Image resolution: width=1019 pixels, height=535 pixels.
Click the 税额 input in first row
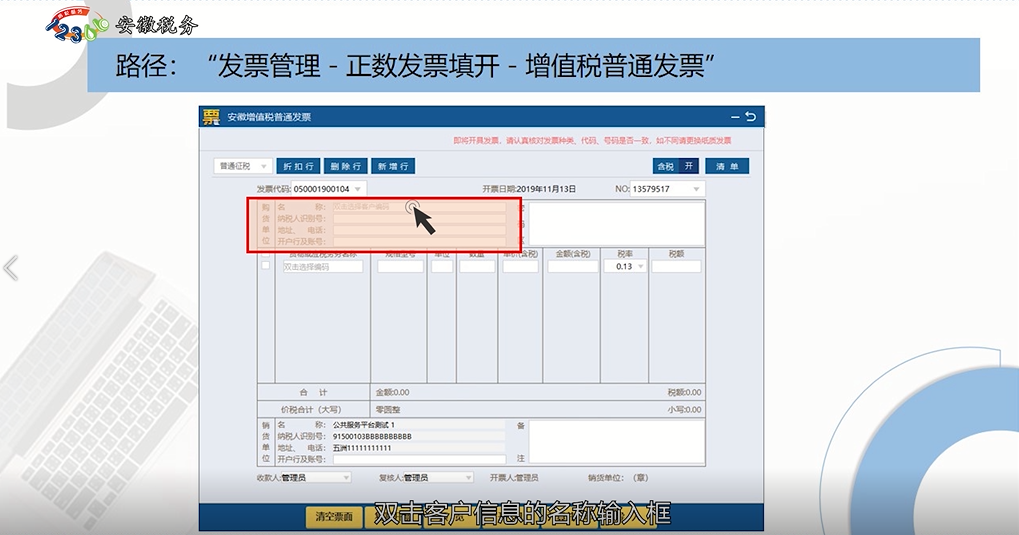click(677, 267)
